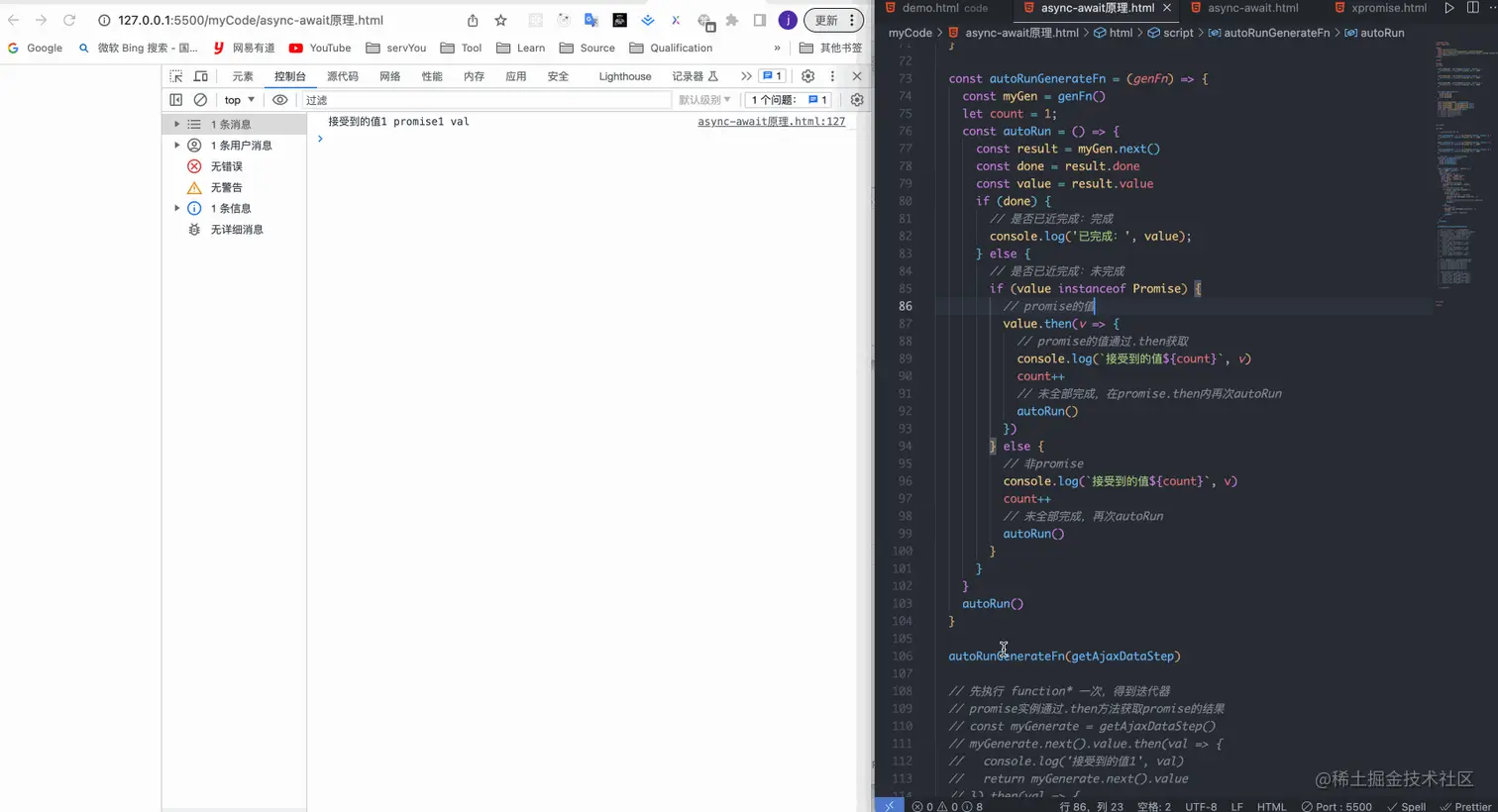The width and height of the screenshot is (1498, 812).
Task: Switch to the 应用 Application tab
Action: (516, 76)
